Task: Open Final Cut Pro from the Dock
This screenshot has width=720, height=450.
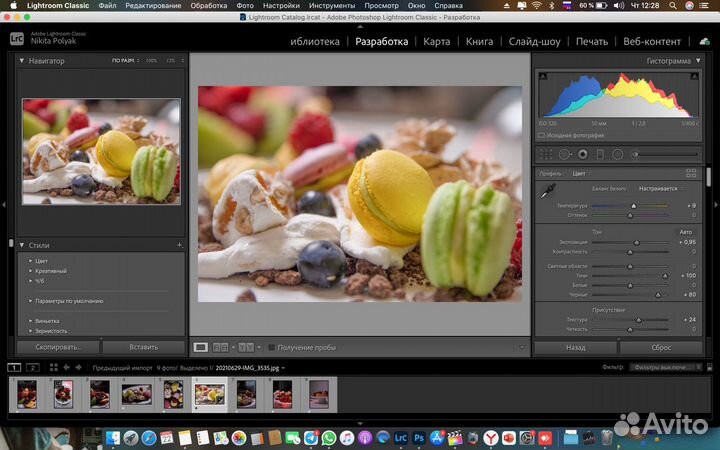Action: coord(455,438)
